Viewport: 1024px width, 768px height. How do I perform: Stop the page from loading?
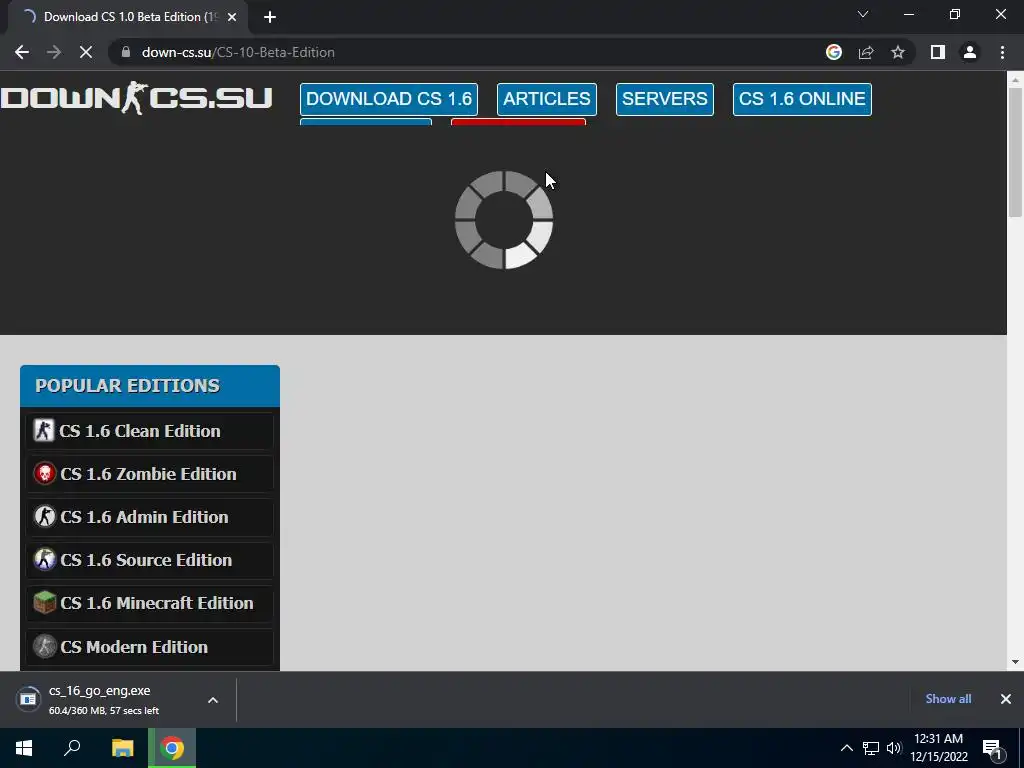(86, 52)
